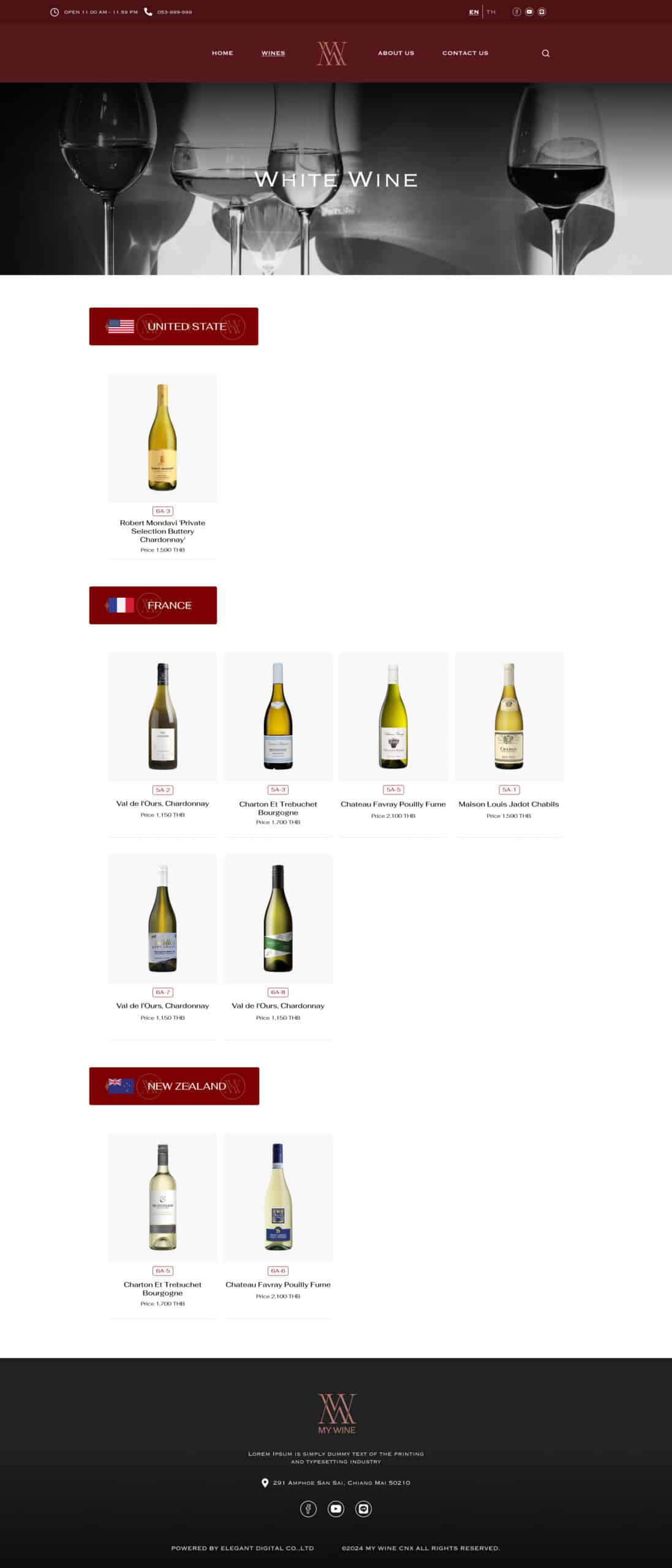
Task: Open the footer LINE icon
Action: [363, 1509]
